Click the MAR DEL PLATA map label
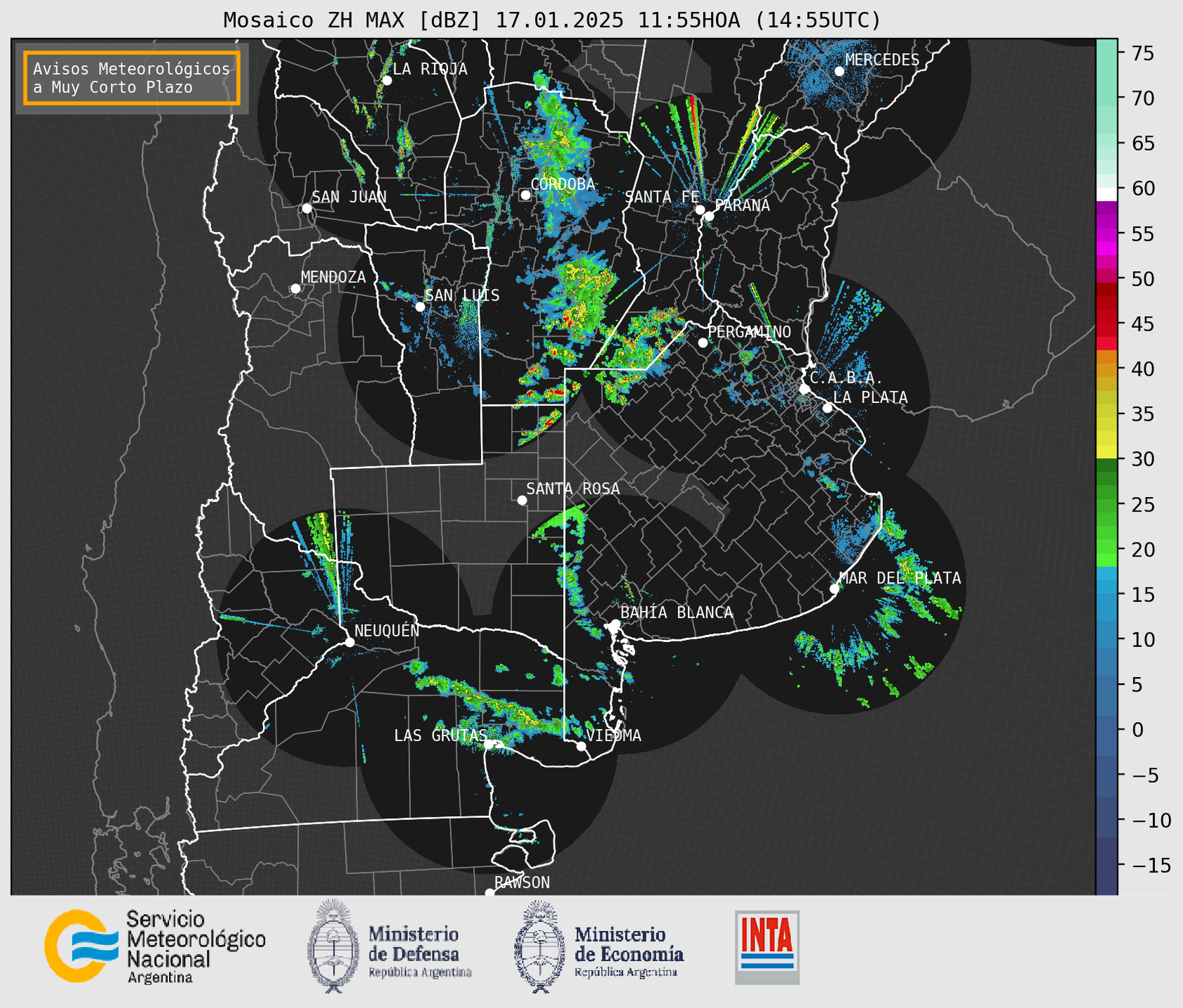The width and height of the screenshot is (1183, 1008). click(900, 578)
